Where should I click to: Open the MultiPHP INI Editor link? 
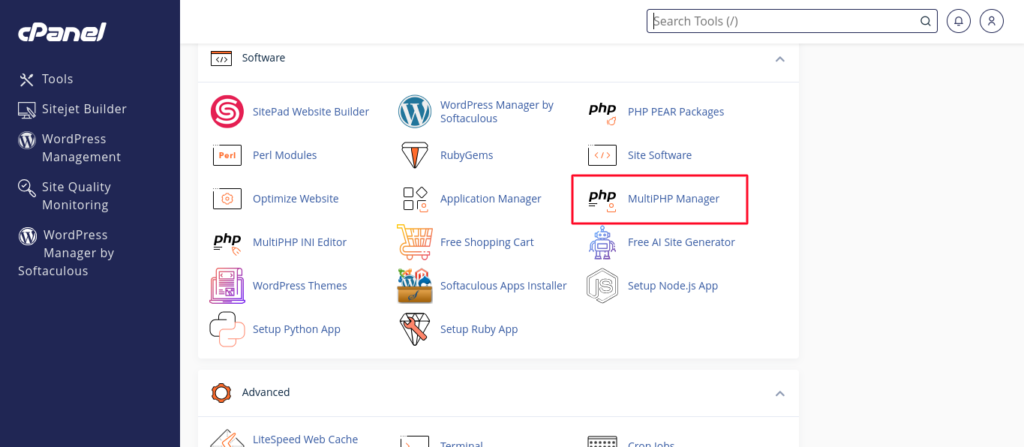(300, 242)
